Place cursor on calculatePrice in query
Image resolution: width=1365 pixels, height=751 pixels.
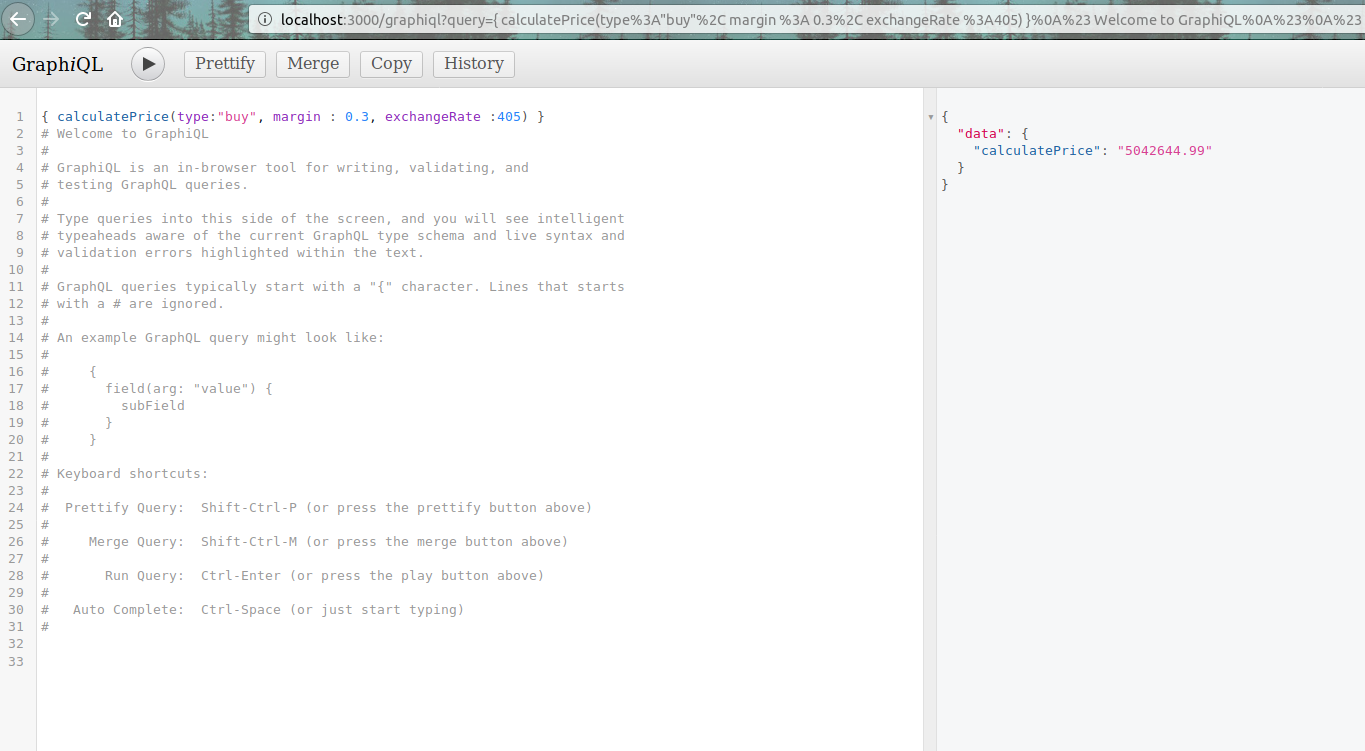point(113,117)
